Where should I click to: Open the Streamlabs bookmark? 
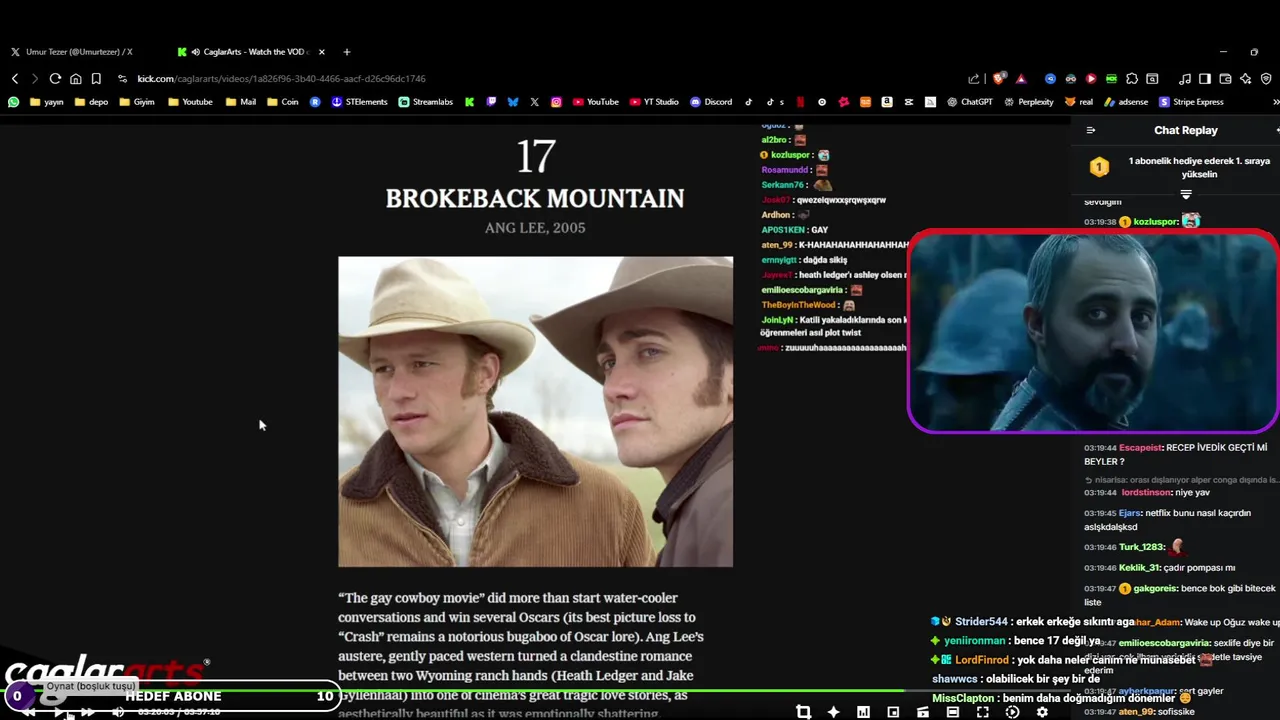pyautogui.click(x=426, y=102)
